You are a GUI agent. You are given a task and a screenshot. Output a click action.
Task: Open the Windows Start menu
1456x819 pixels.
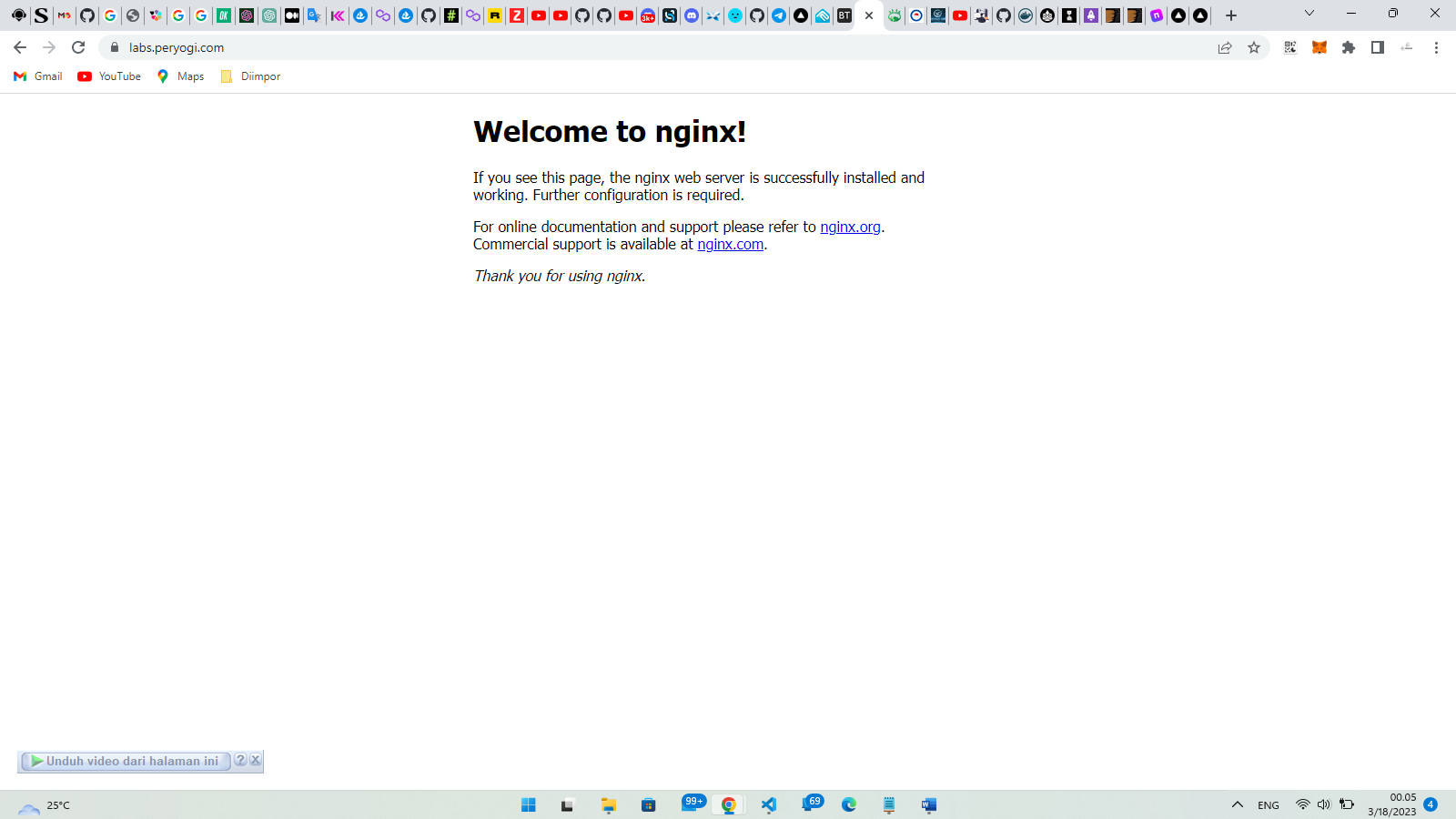point(529,804)
